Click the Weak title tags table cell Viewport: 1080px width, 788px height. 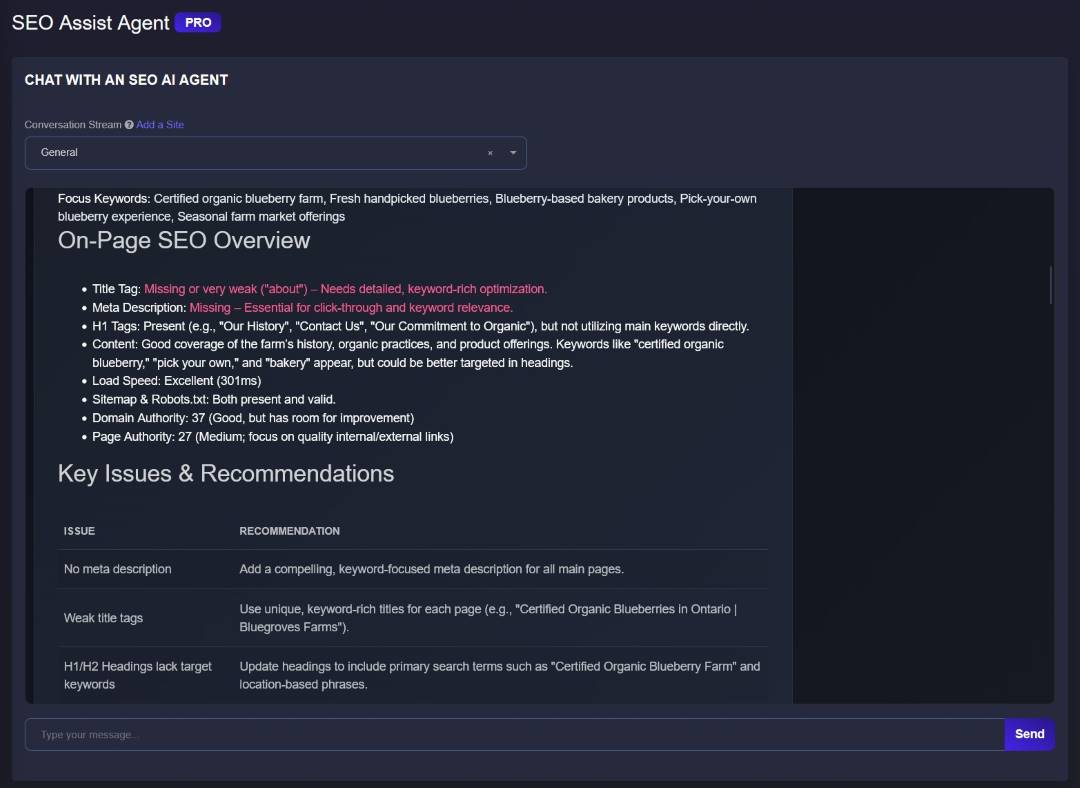103,618
